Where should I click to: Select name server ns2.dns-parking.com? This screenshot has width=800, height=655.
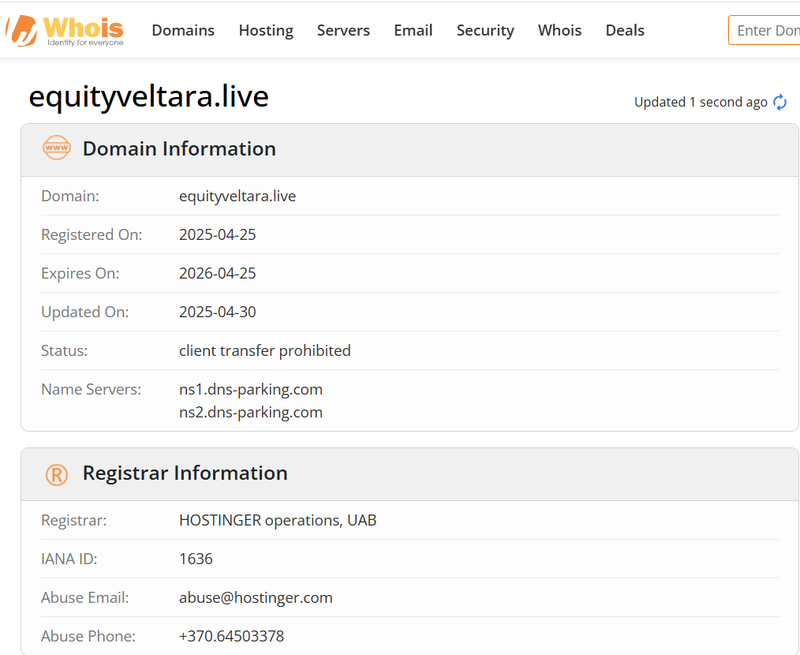click(251, 412)
